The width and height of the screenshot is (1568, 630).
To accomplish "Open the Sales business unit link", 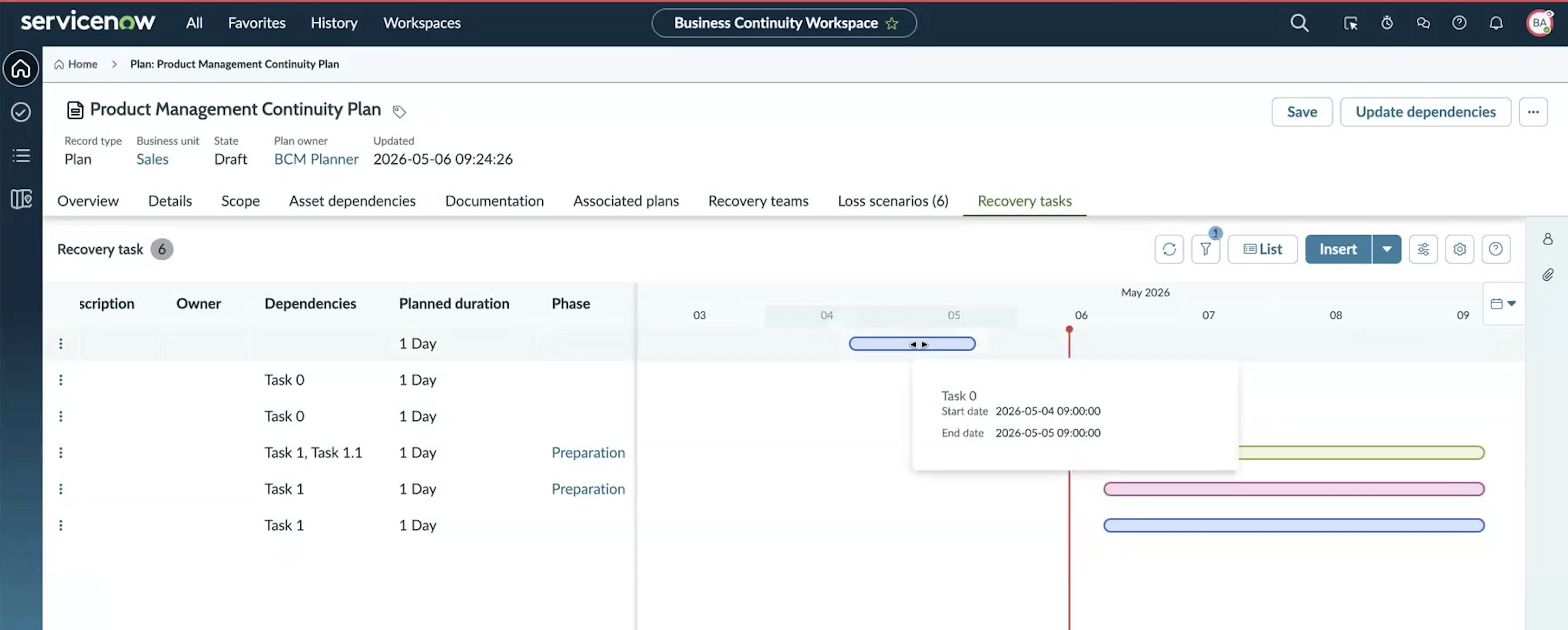I will pos(152,159).
